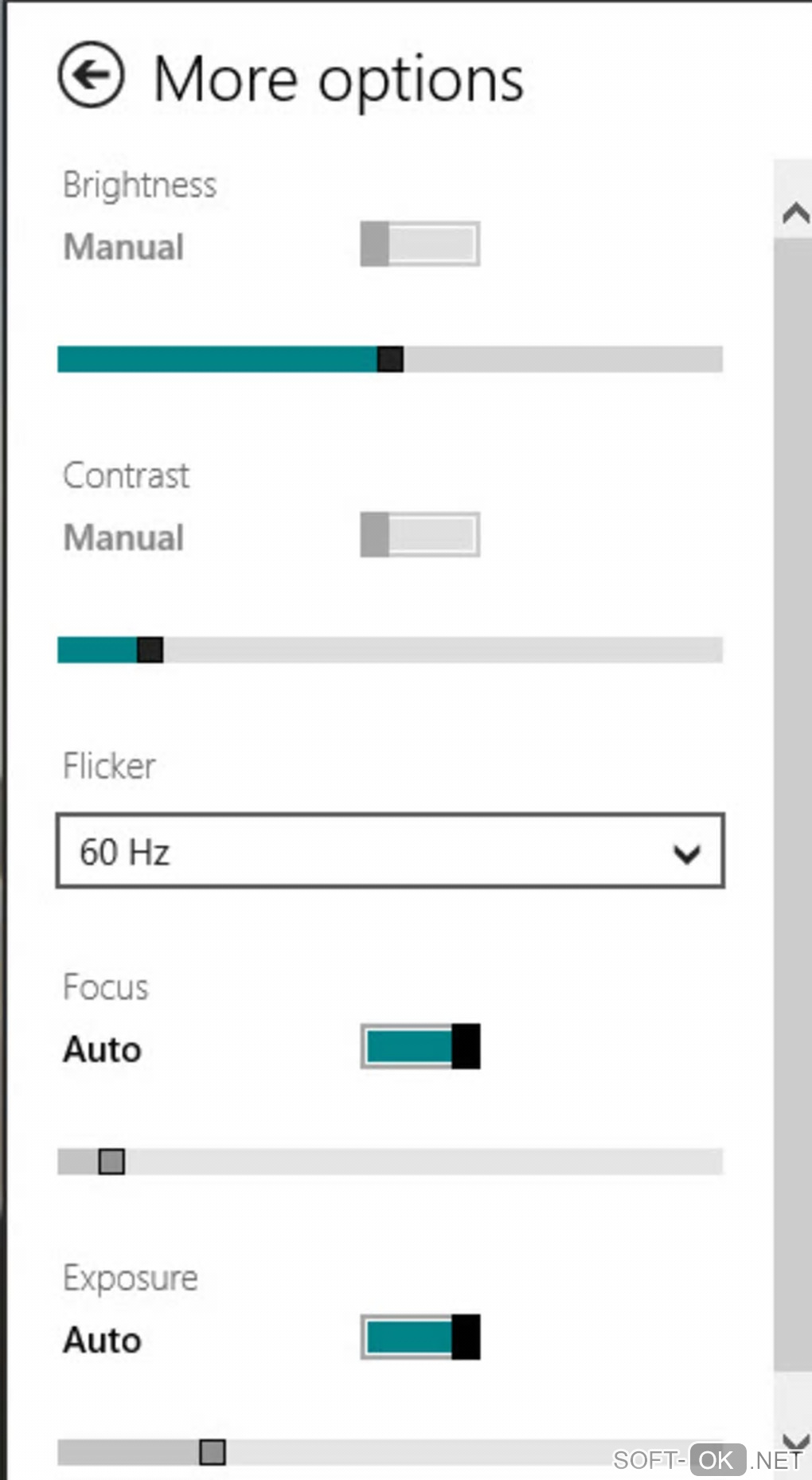Image resolution: width=812 pixels, height=1480 pixels.
Task: Turn off Exposure auto switch
Action: coord(420,1337)
